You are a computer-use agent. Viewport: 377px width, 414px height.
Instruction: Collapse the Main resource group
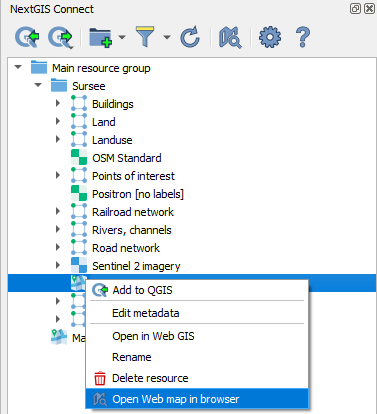click(x=18, y=67)
